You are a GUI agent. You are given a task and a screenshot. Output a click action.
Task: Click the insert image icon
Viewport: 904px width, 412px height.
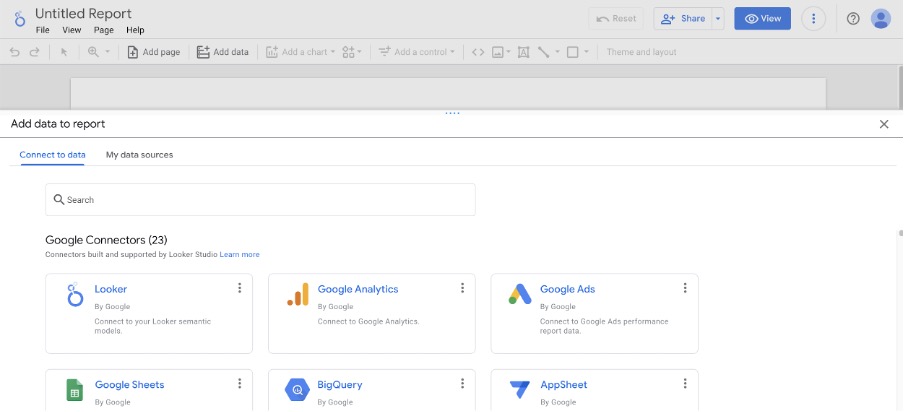498,52
